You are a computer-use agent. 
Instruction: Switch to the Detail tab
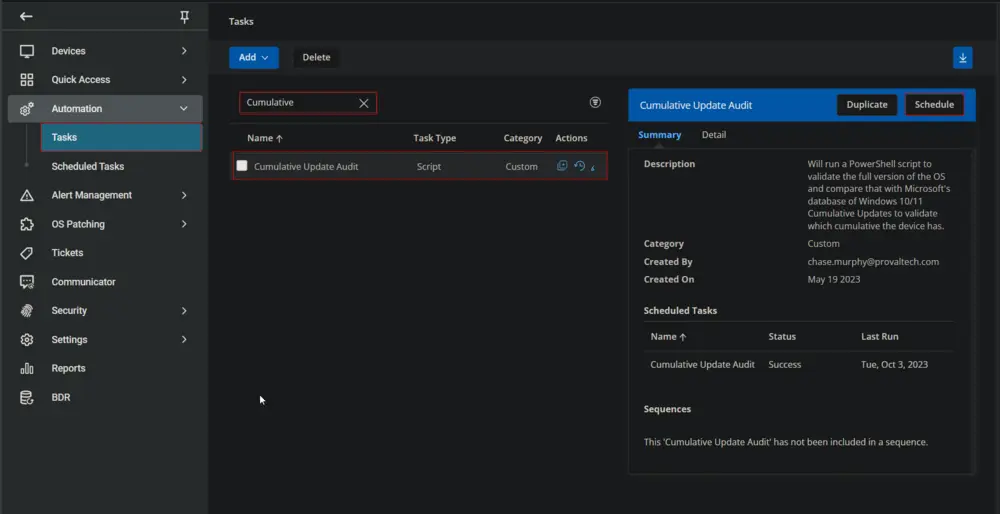pyautogui.click(x=714, y=135)
